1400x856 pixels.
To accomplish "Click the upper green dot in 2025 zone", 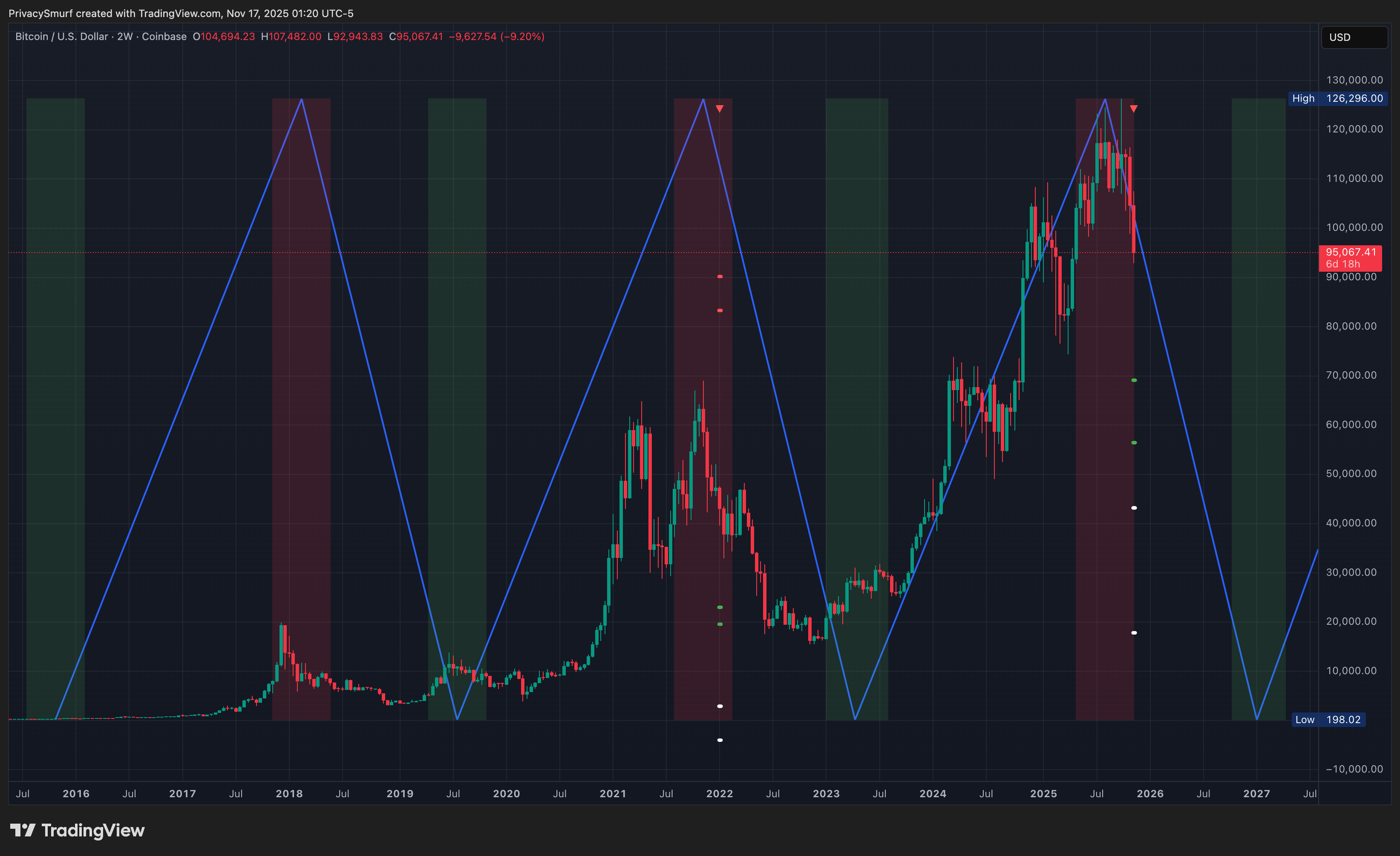I will click(1134, 380).
